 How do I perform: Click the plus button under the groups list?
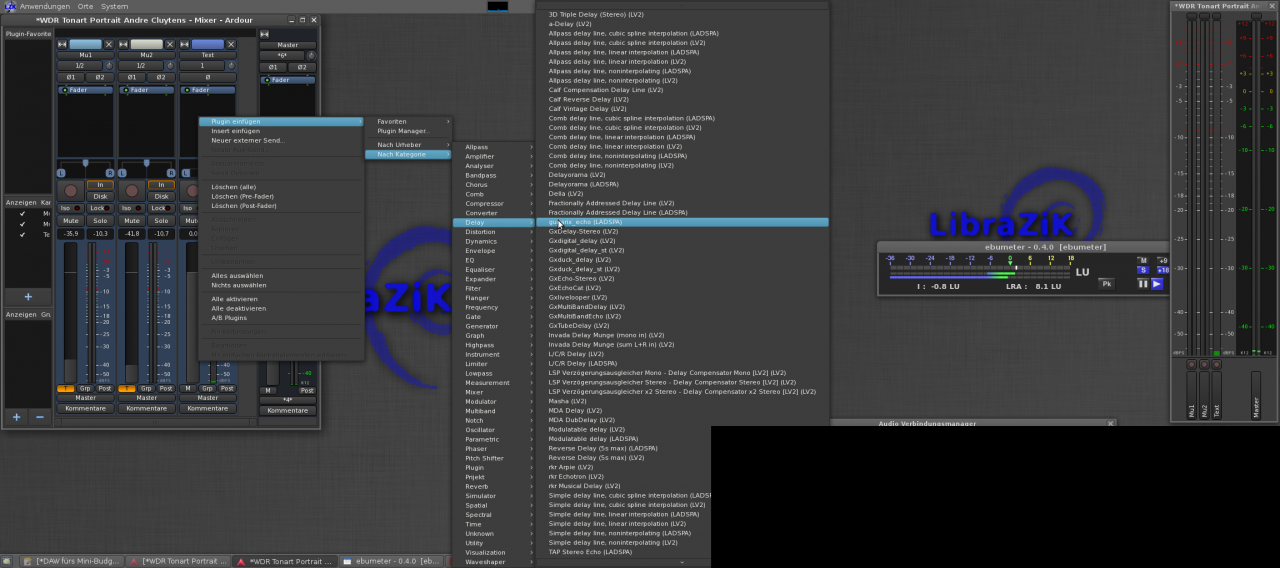16,417
